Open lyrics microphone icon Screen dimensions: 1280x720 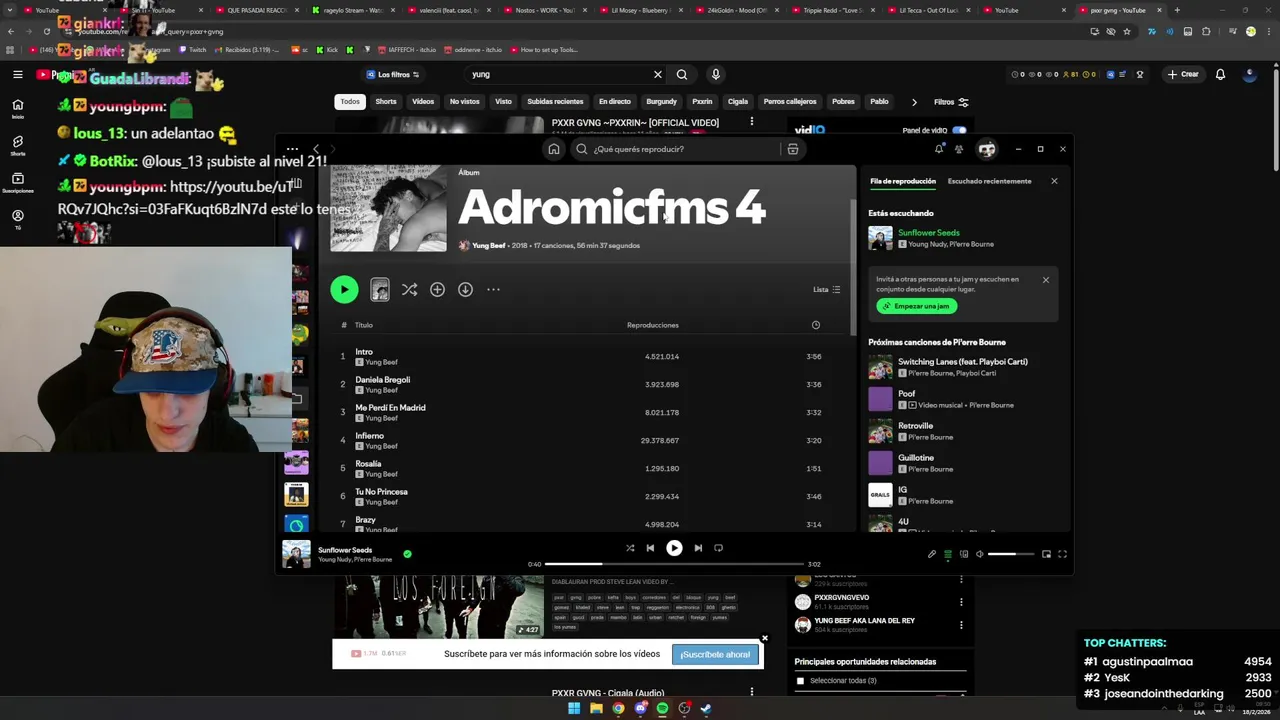[932, 554]
